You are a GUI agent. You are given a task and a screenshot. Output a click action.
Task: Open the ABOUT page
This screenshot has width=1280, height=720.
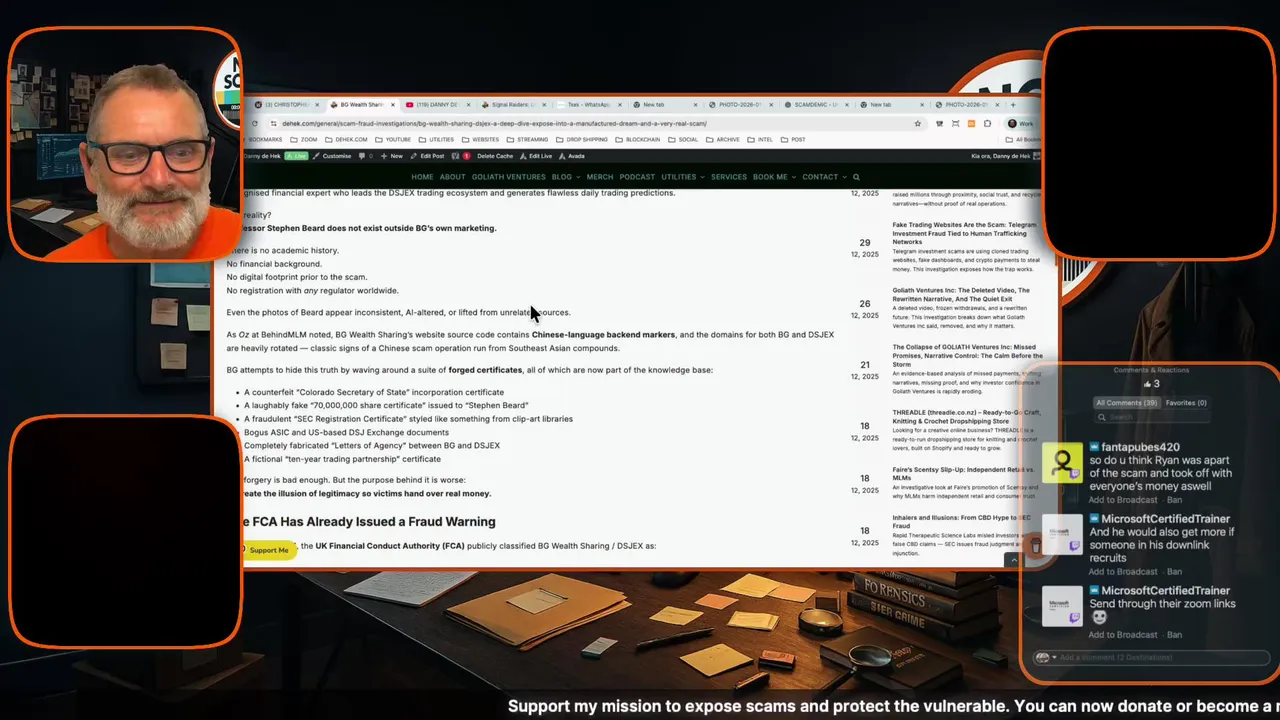(x=453, y=177)
